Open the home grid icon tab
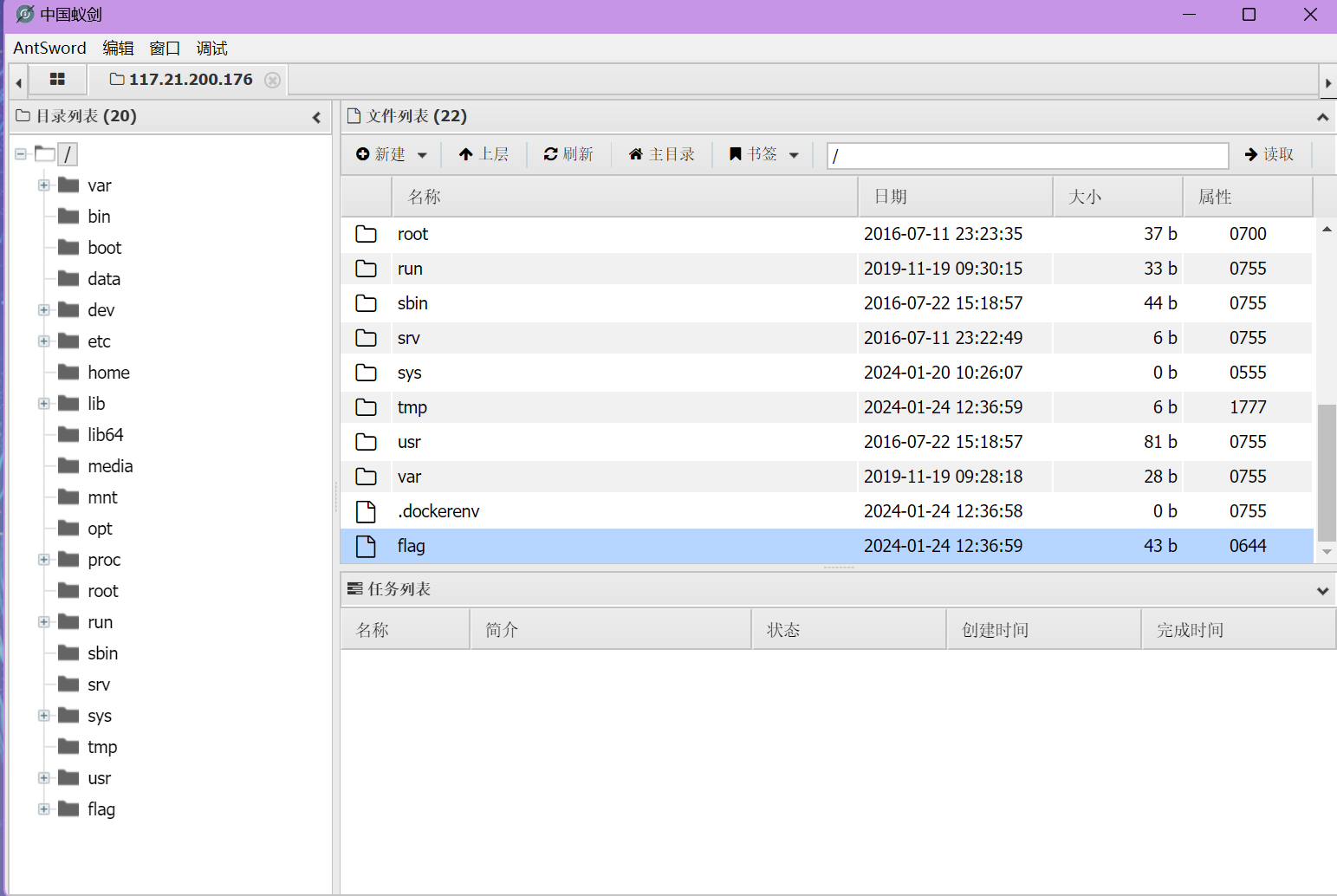 coord(57,80)
